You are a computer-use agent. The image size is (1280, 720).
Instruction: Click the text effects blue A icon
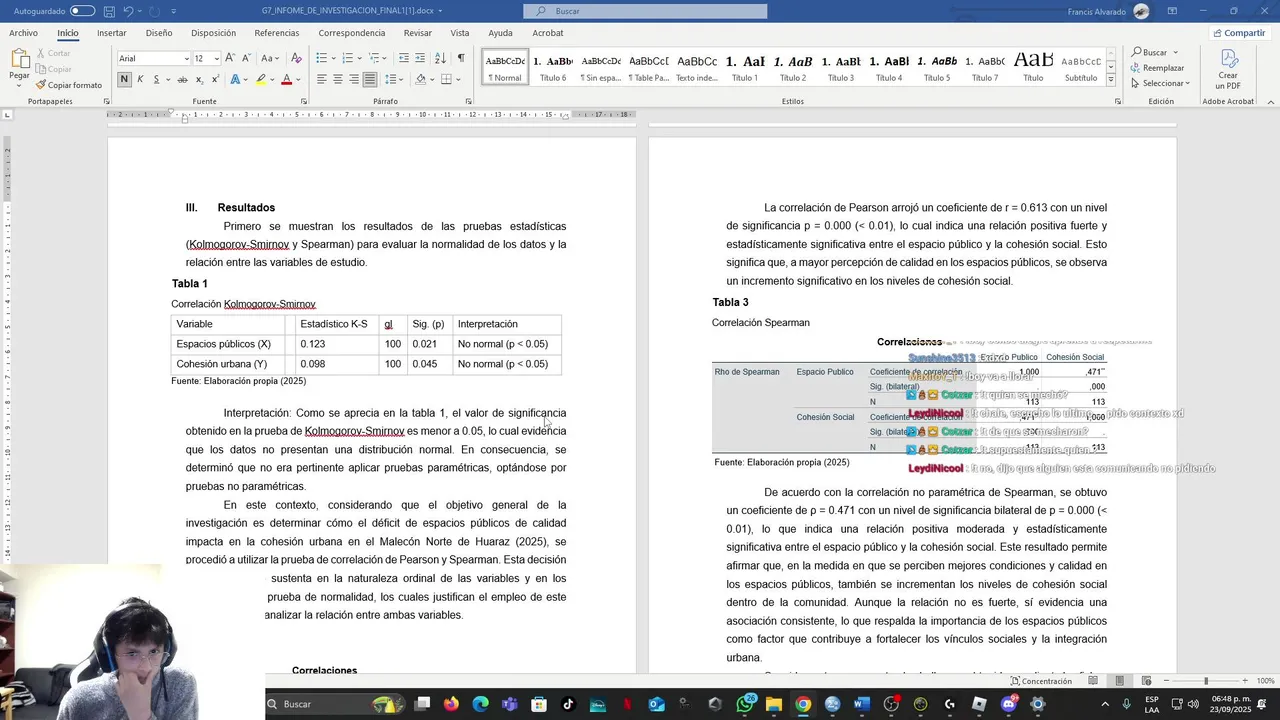235,79
